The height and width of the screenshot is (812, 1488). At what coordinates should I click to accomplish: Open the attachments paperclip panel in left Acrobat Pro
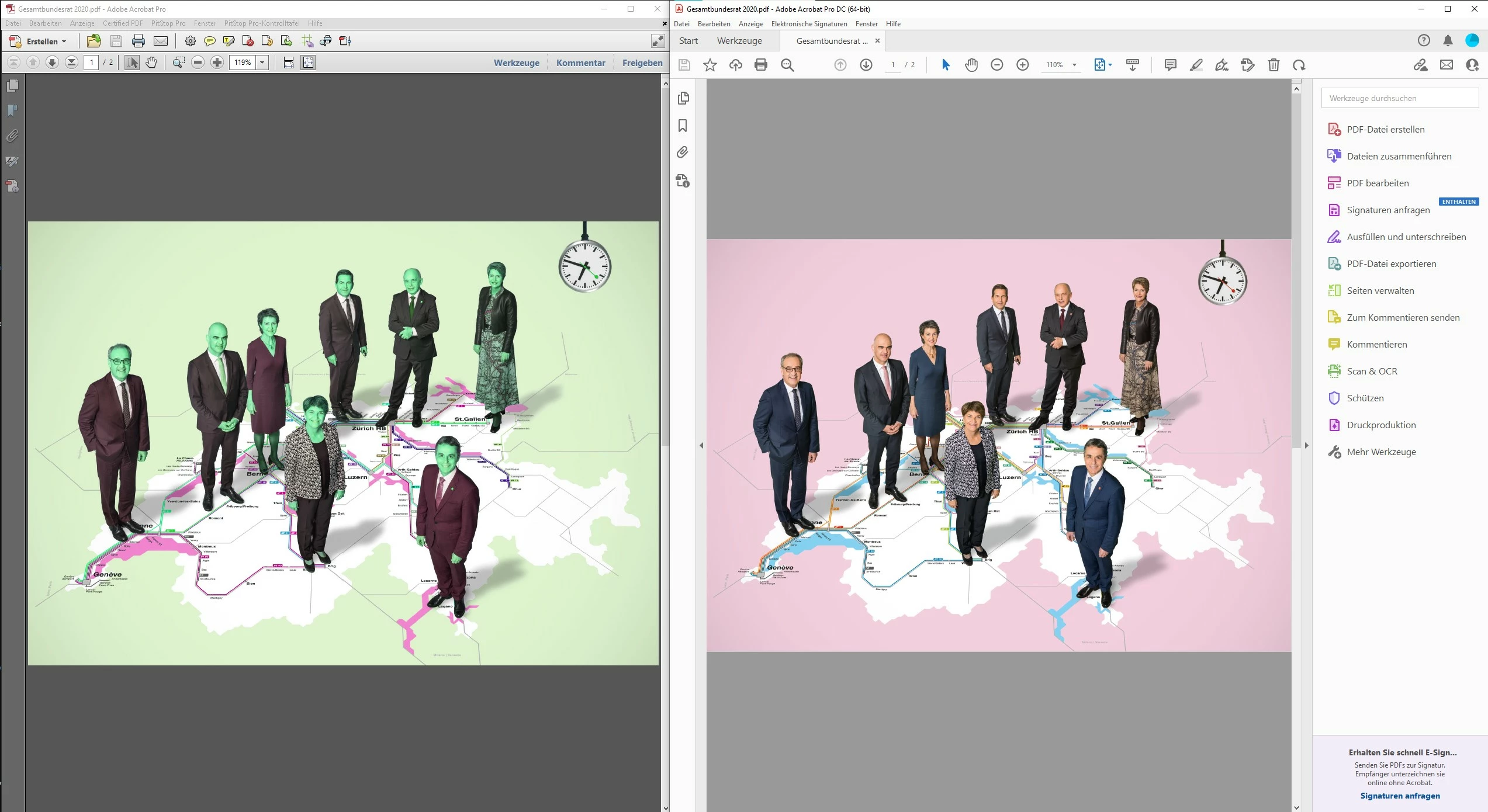12,136
